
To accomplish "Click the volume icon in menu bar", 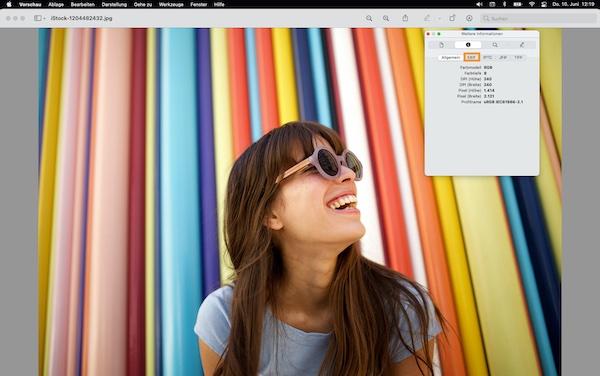I will click(x=479, y=5).
